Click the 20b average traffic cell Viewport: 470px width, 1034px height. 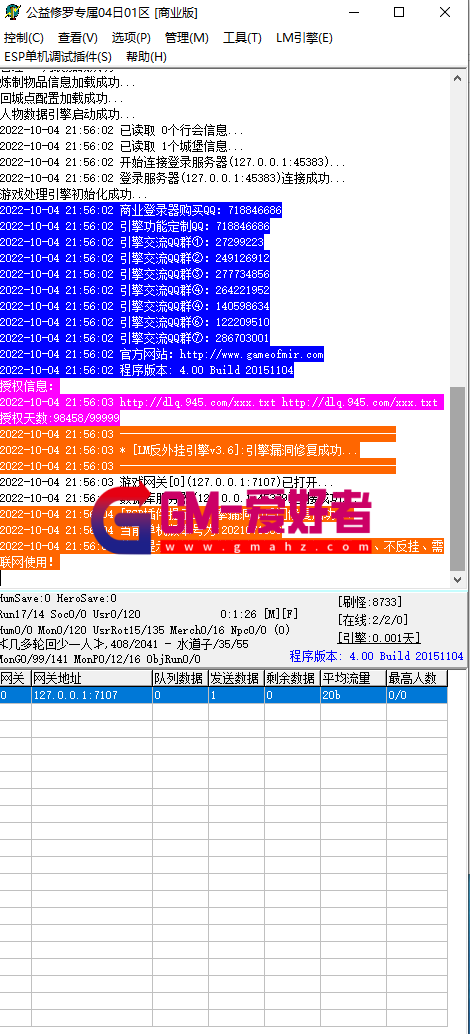pyautogui.click(x=353, y=695)
